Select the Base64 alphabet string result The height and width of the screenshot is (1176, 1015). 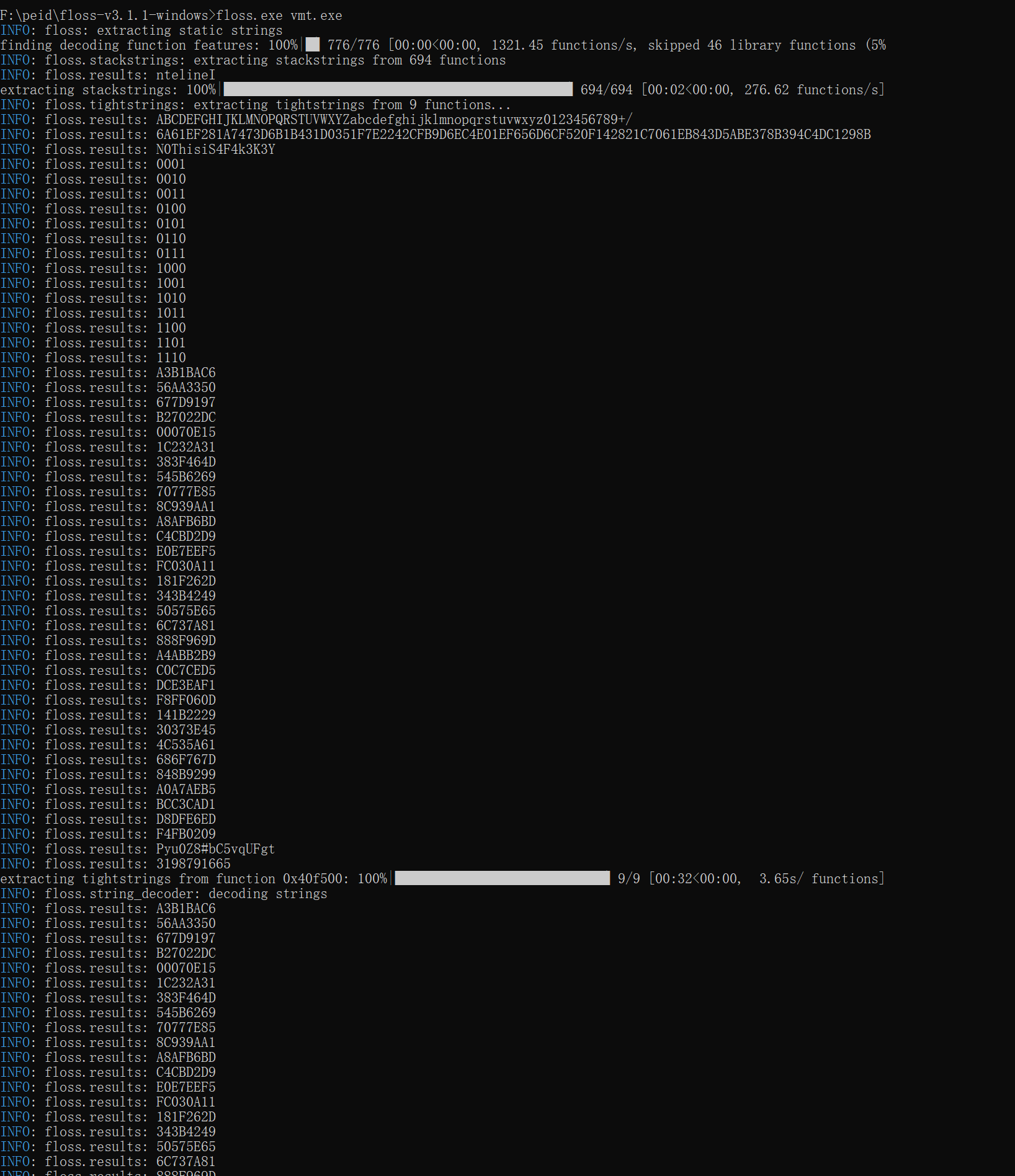[394, 120]
